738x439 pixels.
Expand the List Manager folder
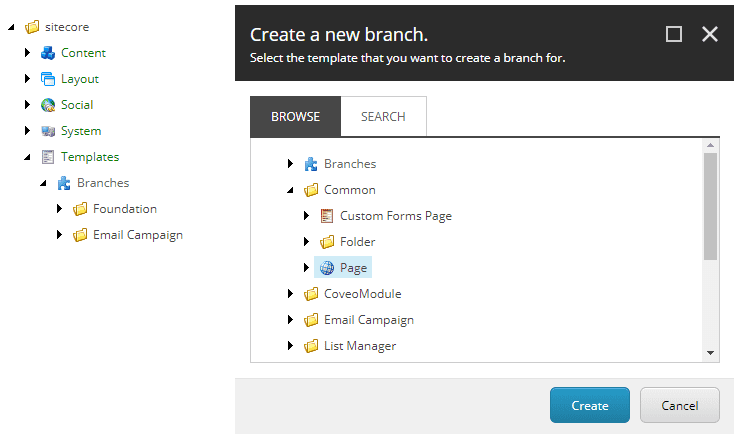(290, 346)
